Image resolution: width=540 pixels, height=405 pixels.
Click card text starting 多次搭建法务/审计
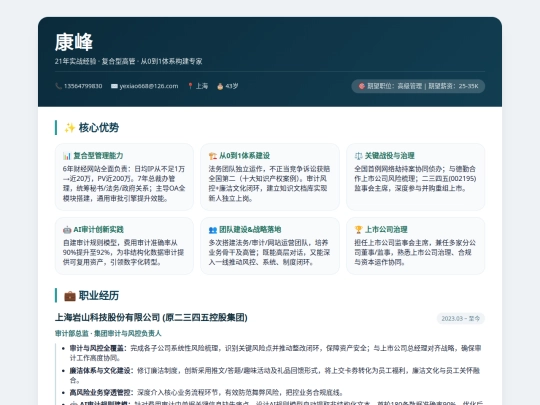click(269, 252)
